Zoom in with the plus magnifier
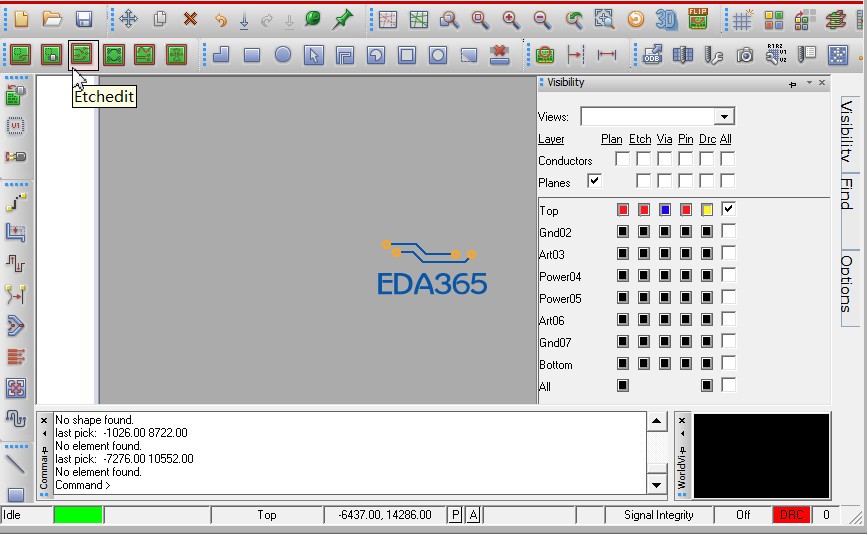This screenshot has height=534, width=867. pos(511,19)
